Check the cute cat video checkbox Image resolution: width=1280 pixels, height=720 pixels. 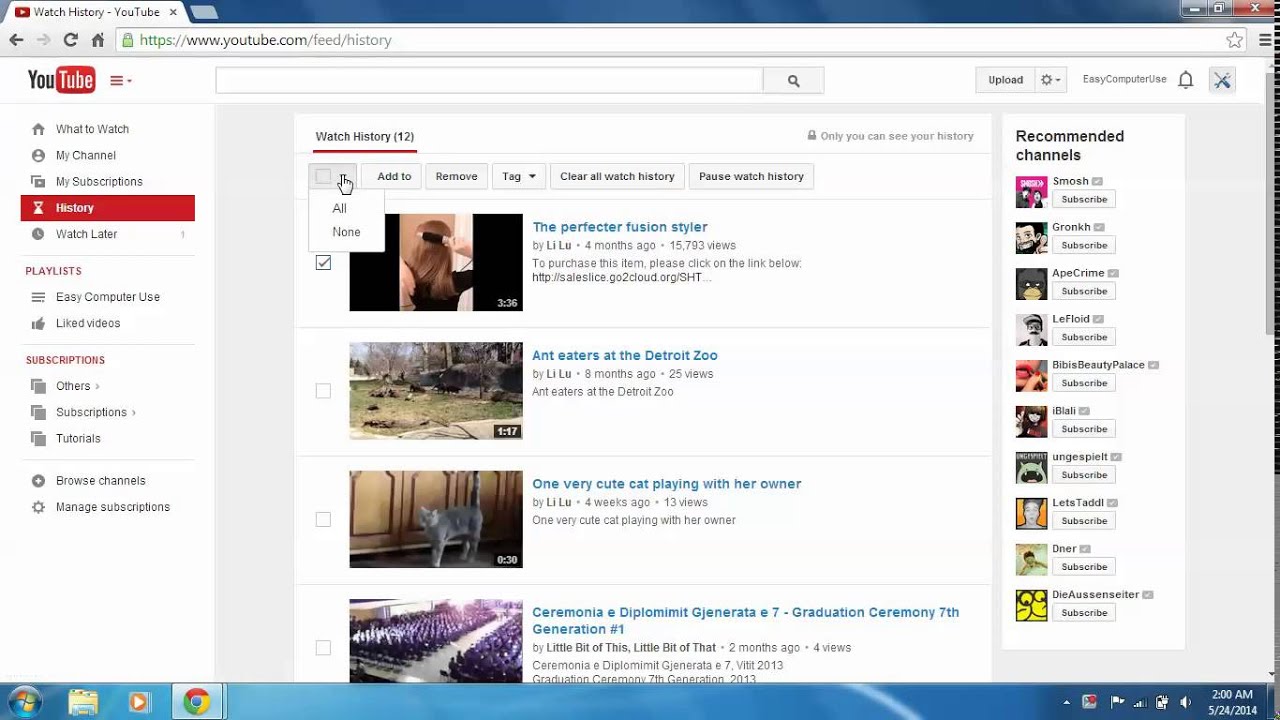click(323, 519)
